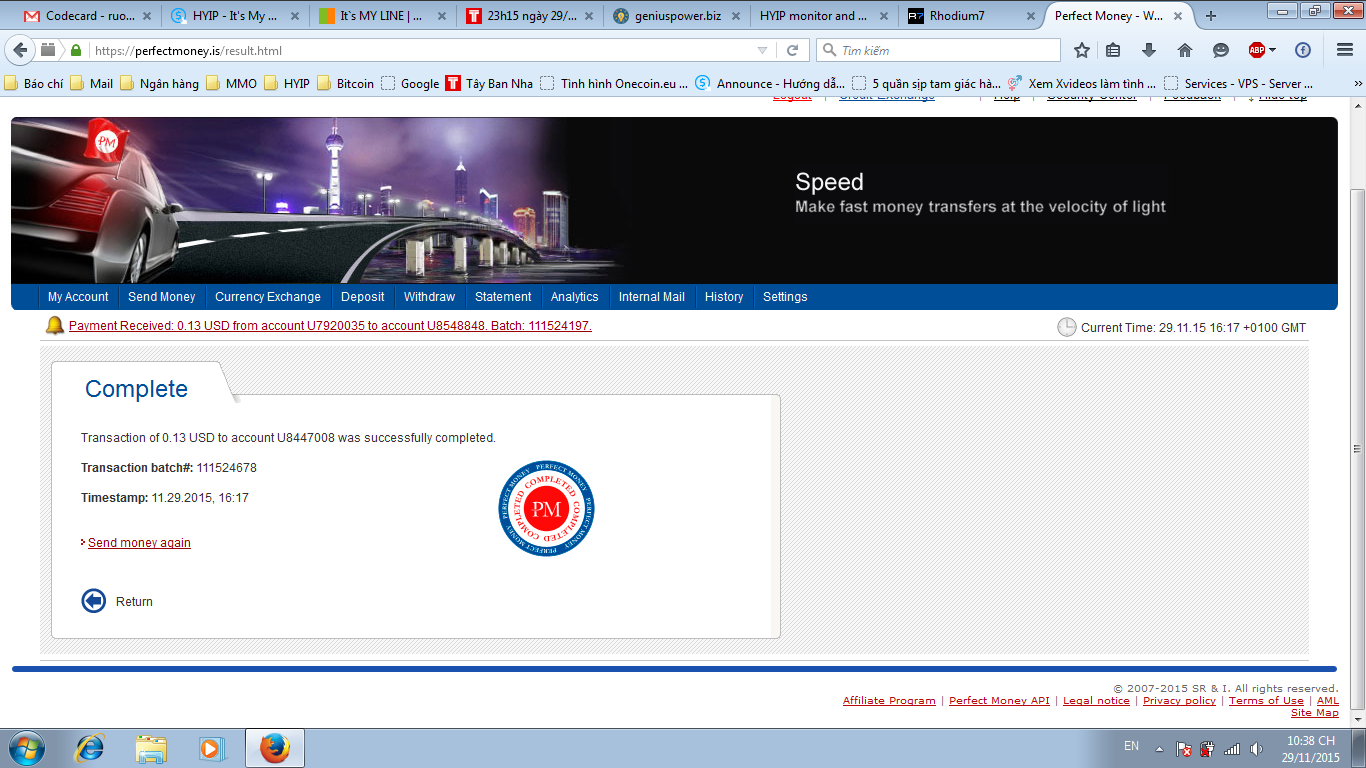
Task: Click the taskbar clock showing 10:38 CH
Action: click(x=1311, y=749)
